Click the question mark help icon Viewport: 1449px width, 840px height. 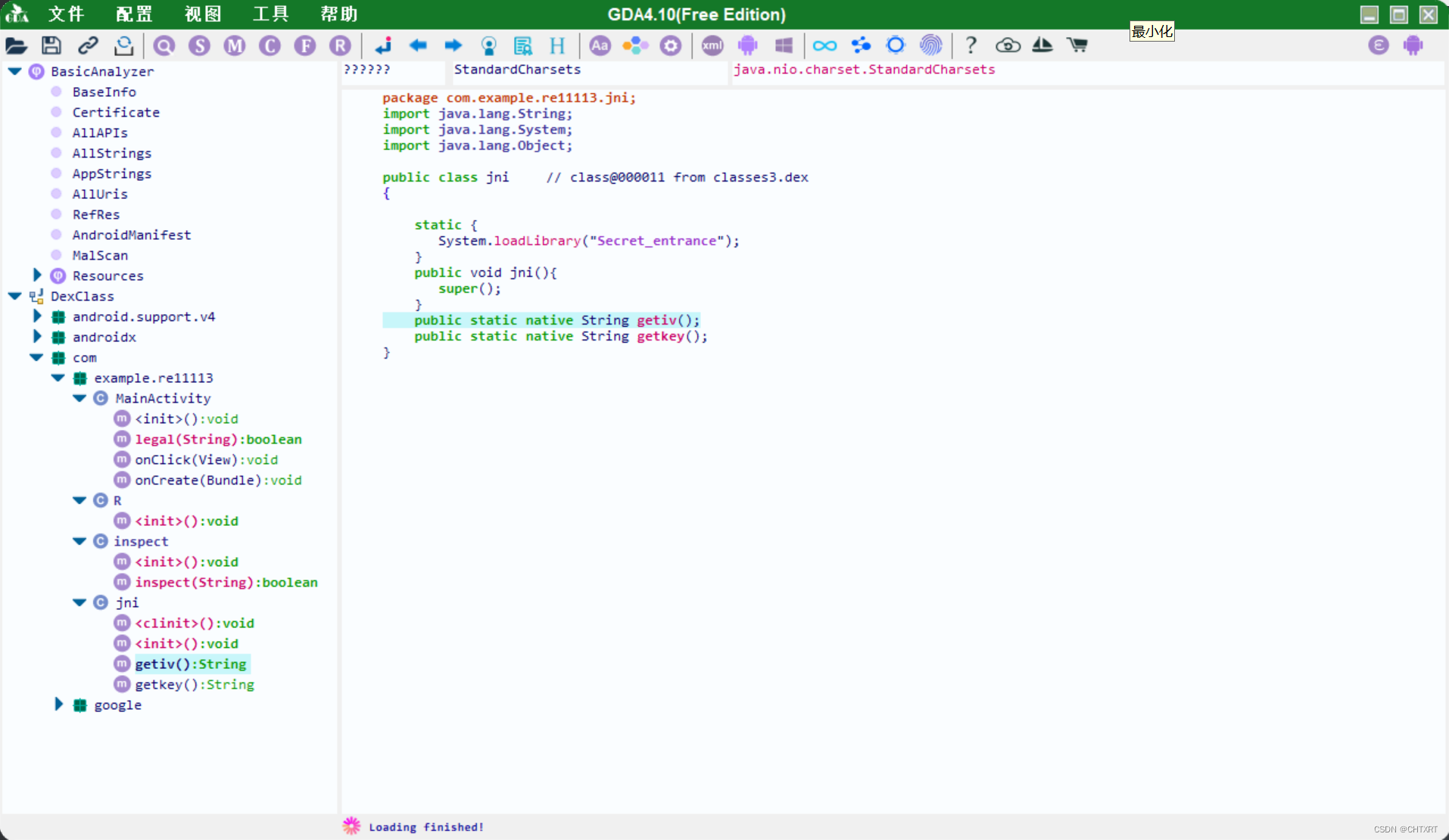coord(971,45)
